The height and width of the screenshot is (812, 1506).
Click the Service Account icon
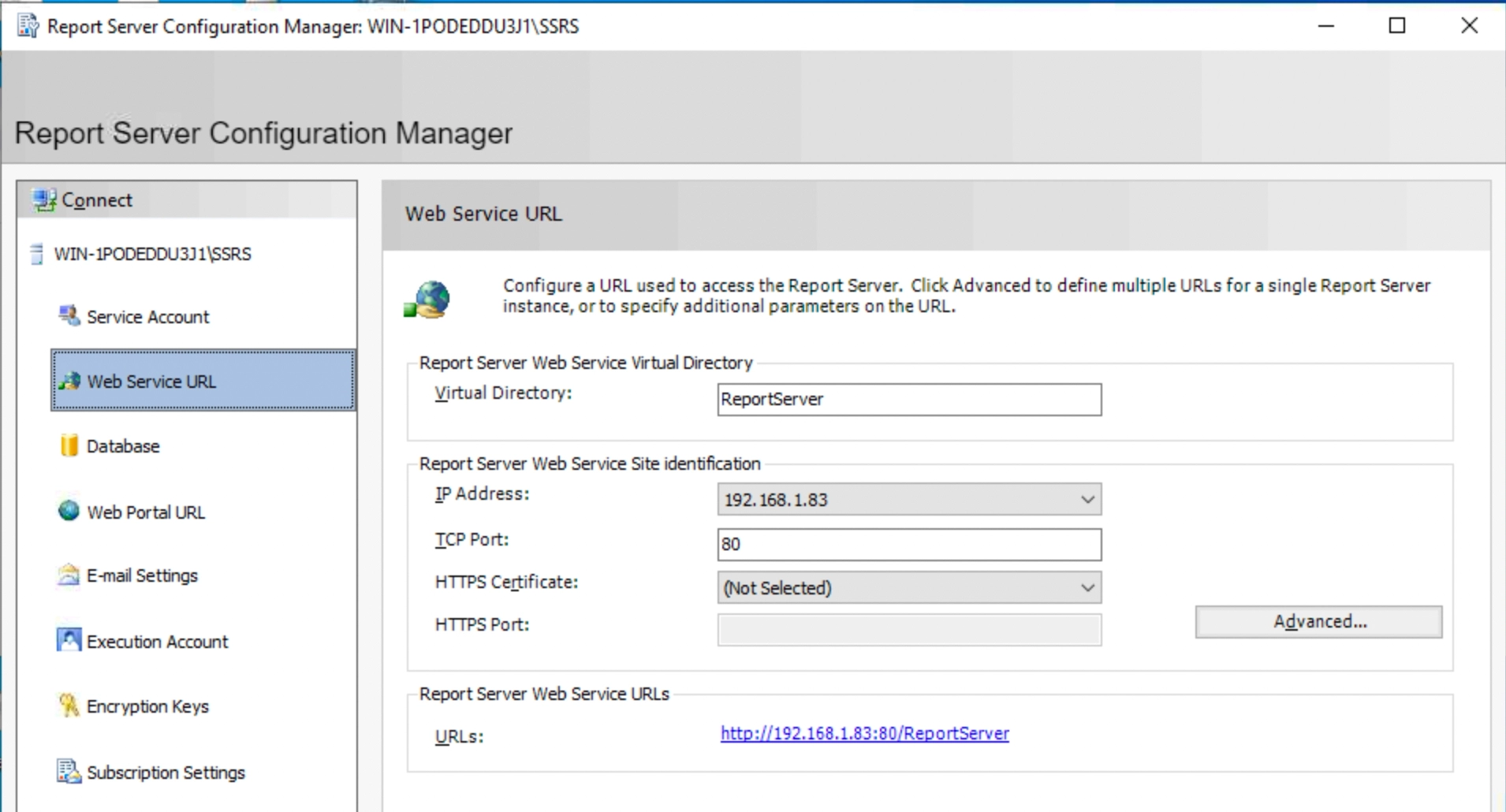tap(69, 316)
